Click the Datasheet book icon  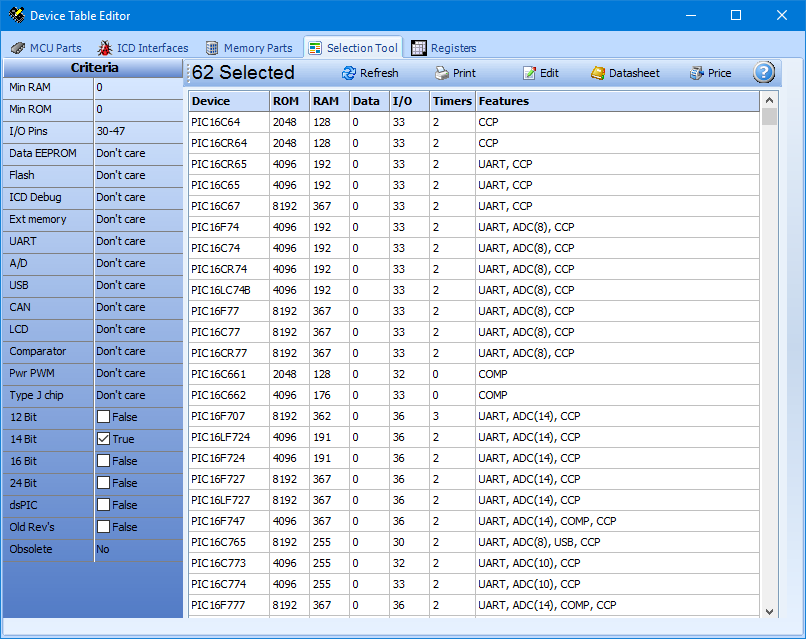tap(597, 74)
